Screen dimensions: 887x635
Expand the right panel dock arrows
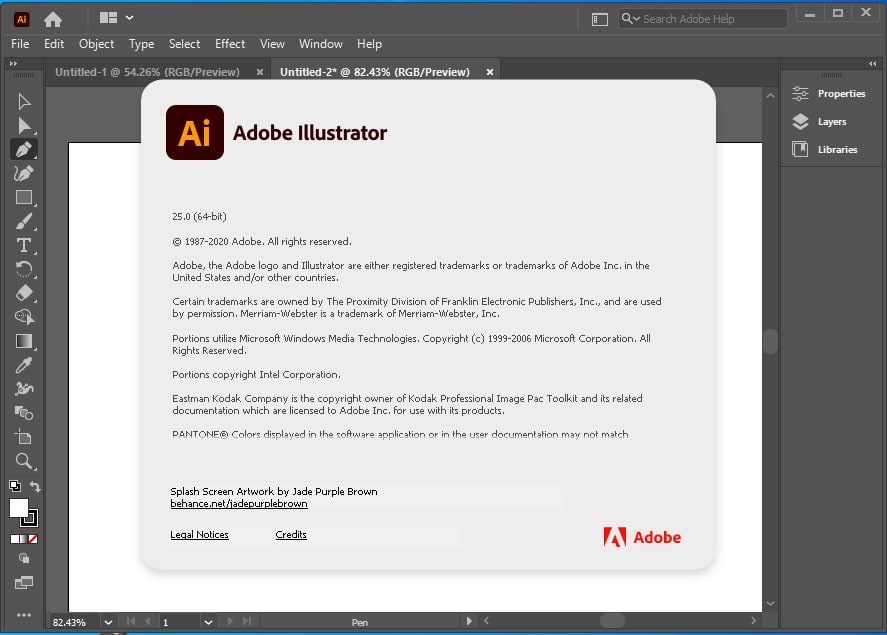873,63
